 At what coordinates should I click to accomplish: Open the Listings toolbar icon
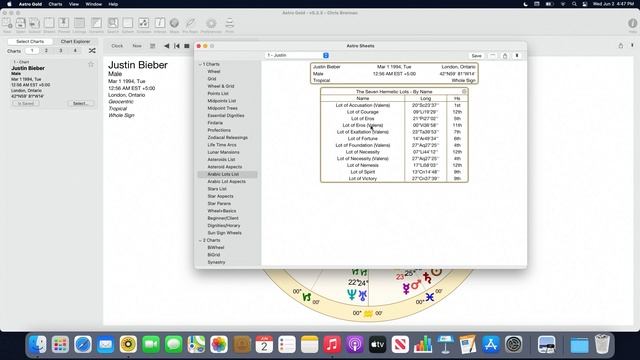[80, 24]
